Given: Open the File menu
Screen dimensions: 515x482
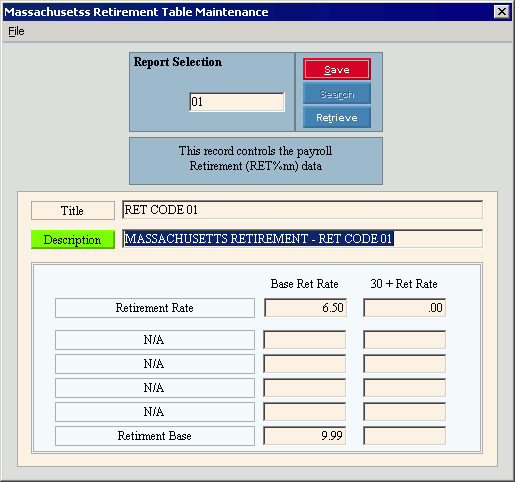Looking at the screenshot, I should (16, 31).
